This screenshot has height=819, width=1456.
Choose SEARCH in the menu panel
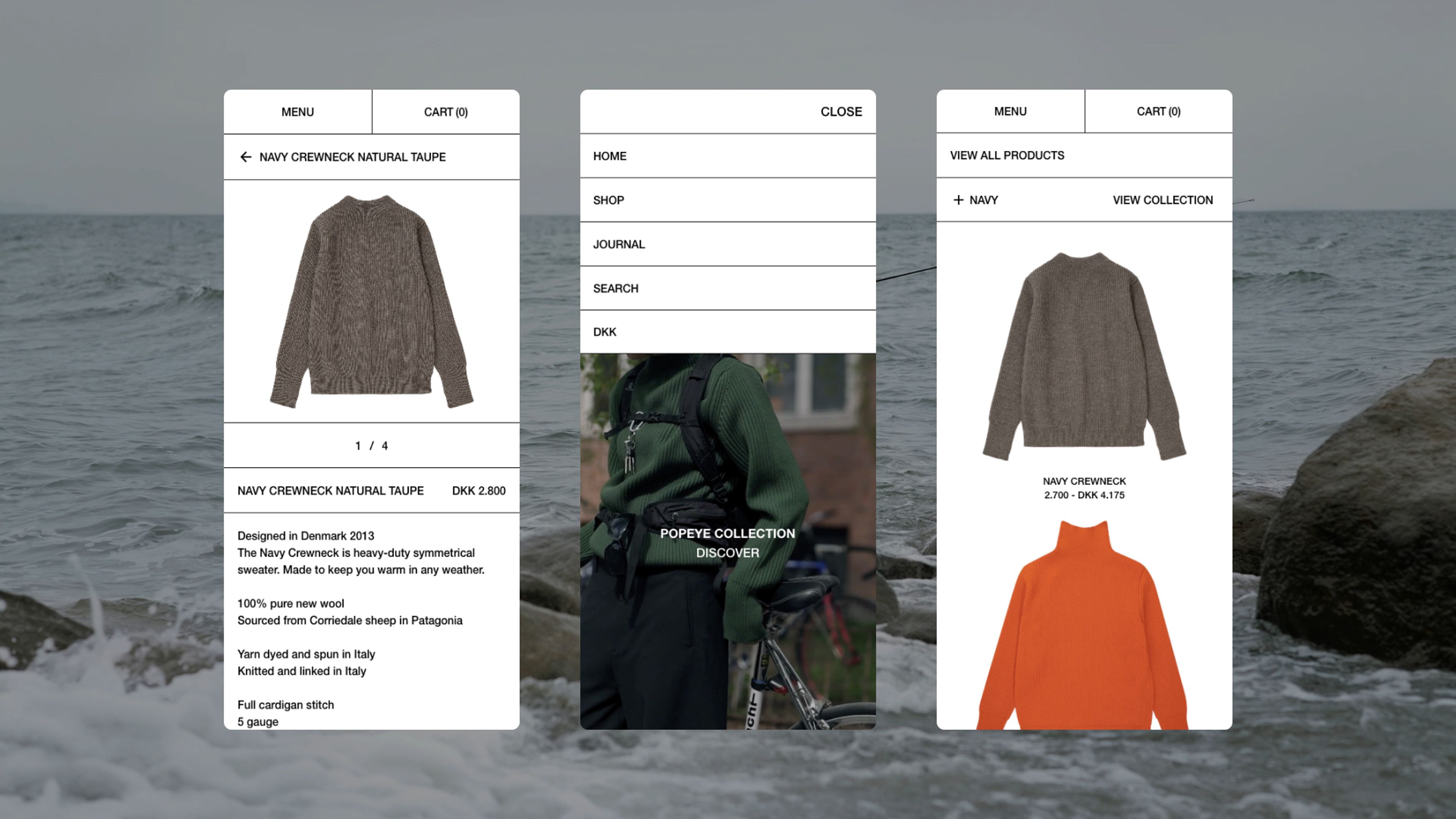pyautogui.click(x=728, y=288)
